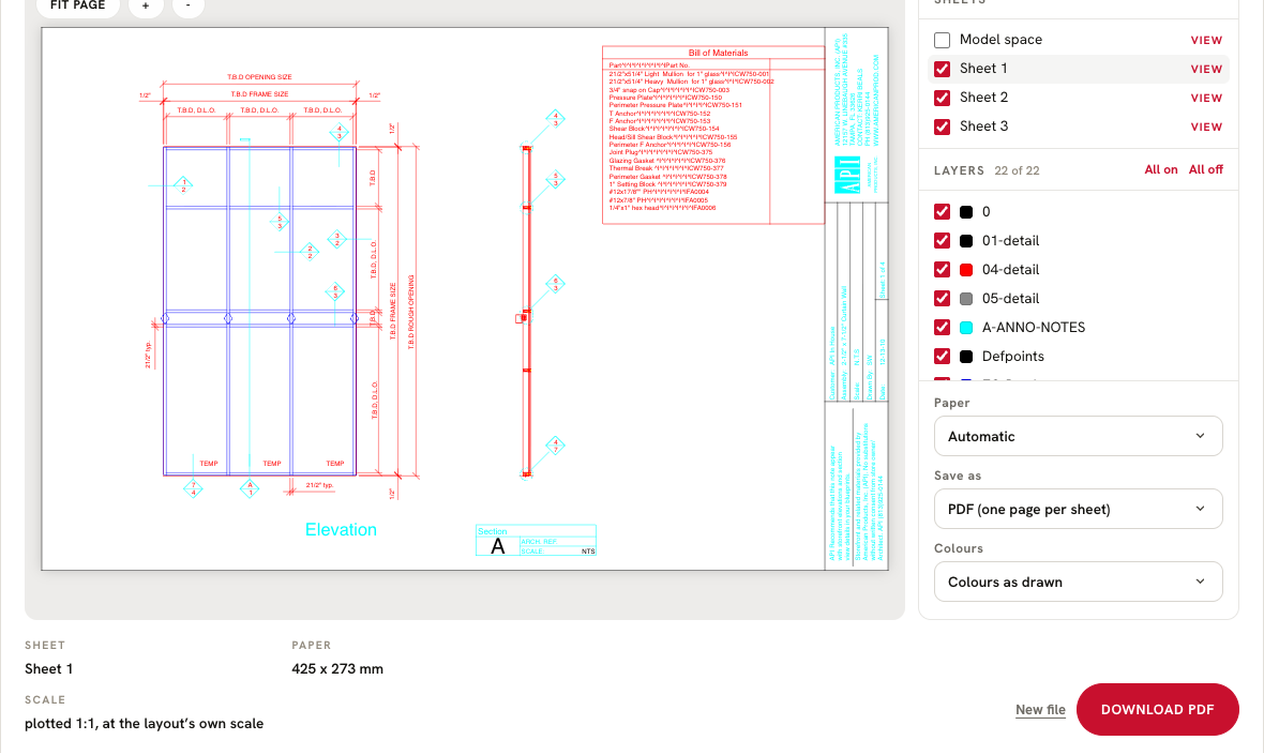Open the Save as dropdown
Image resolution: width=1264 pixels, height=753 pixels.
tap(1078, 509)
